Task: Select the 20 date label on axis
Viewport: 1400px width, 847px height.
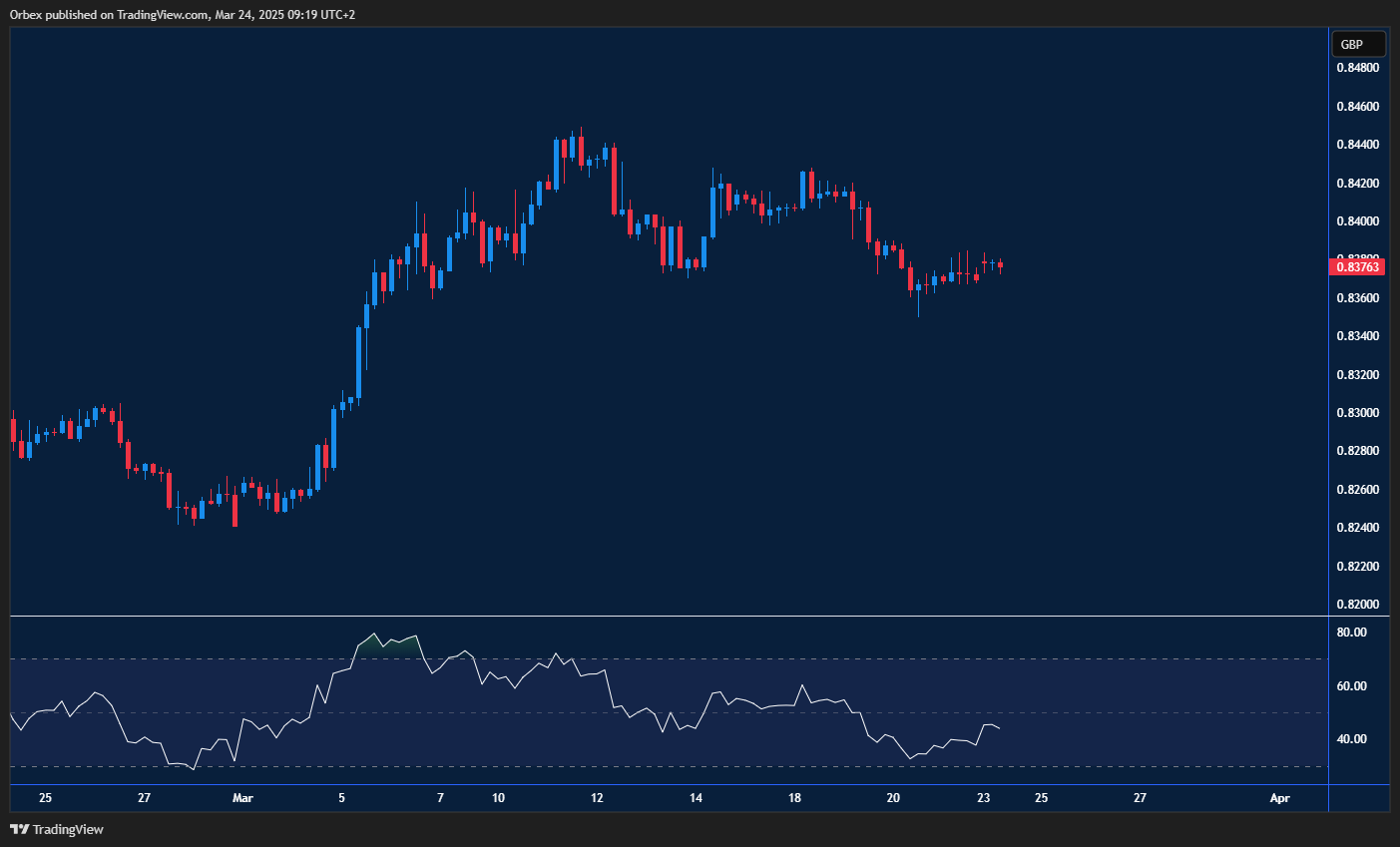Action: 892,798
